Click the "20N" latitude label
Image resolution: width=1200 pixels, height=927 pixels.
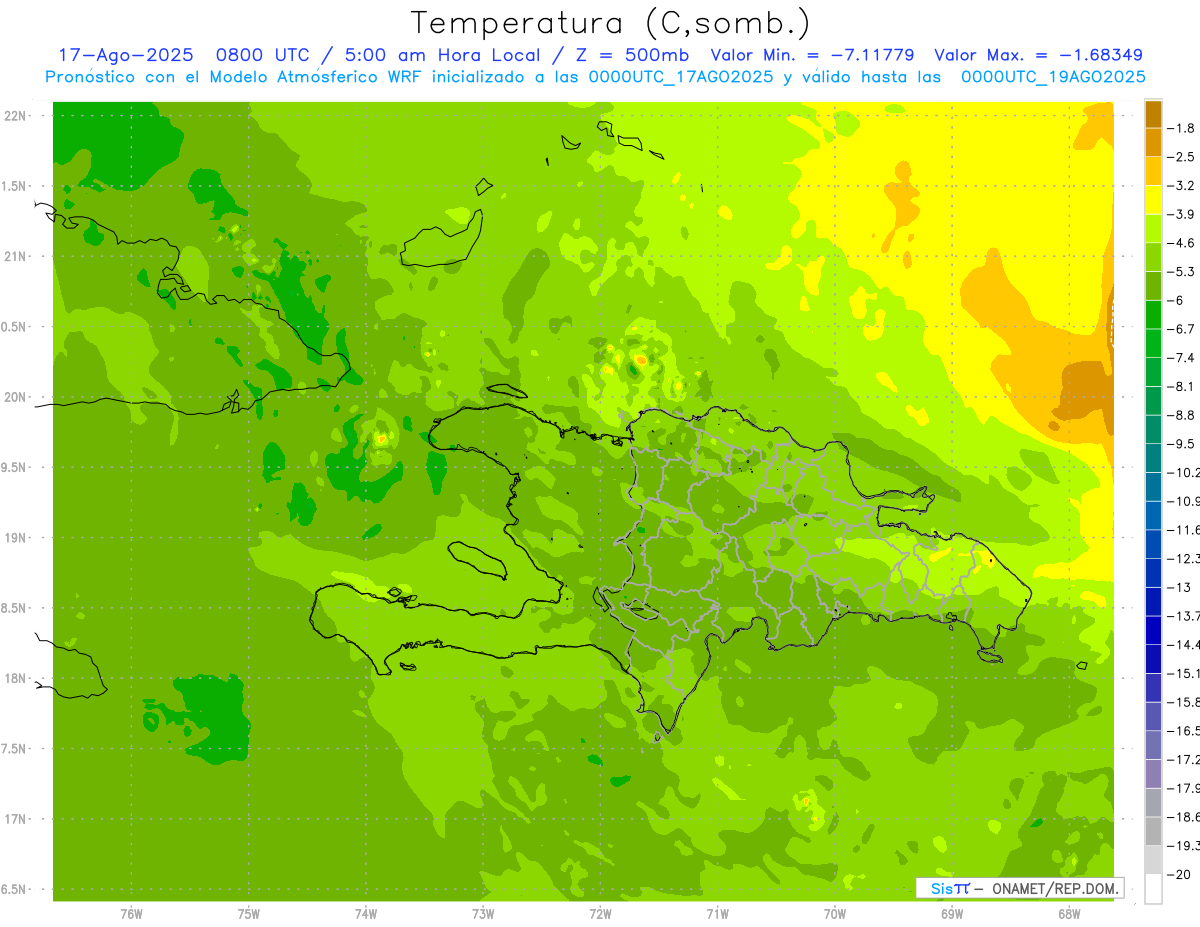[x=14, y=397]
